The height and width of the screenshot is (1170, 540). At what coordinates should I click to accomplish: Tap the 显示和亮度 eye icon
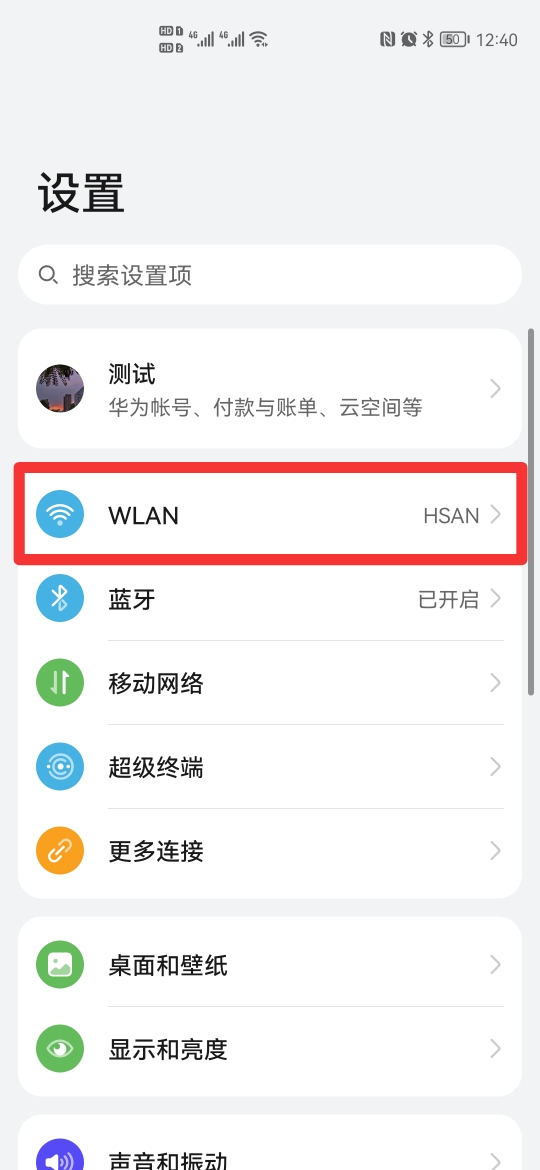pos(60,1049)
